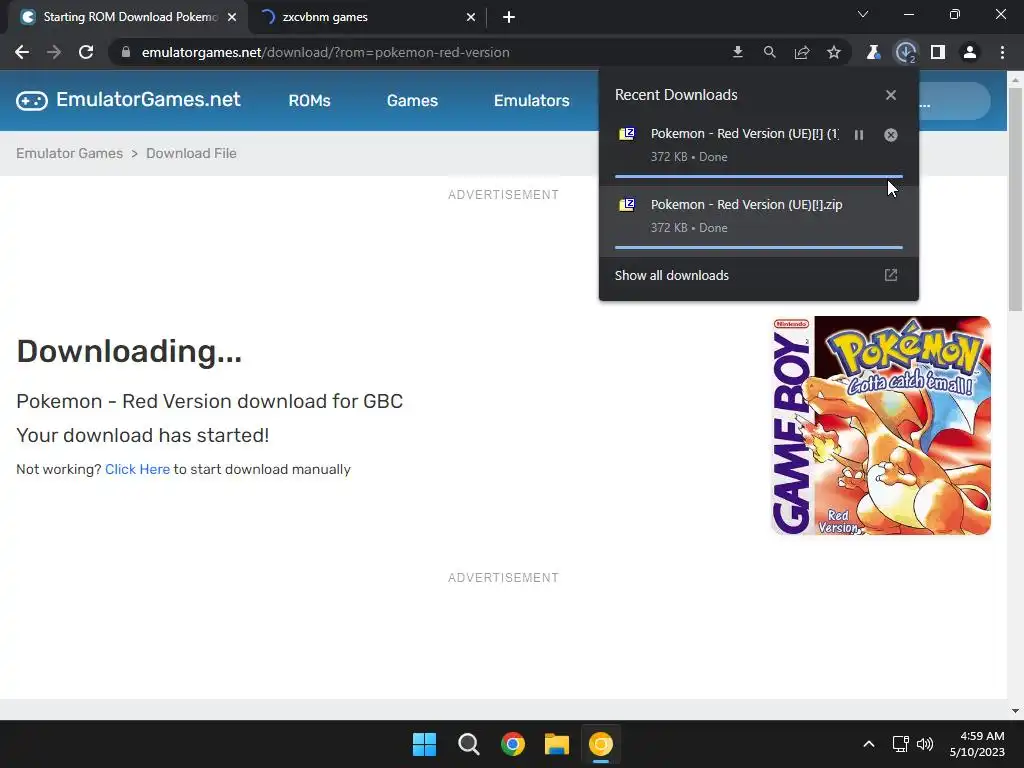Open the side panel icon
This screenshot has width=1024, height=768.
938,52
